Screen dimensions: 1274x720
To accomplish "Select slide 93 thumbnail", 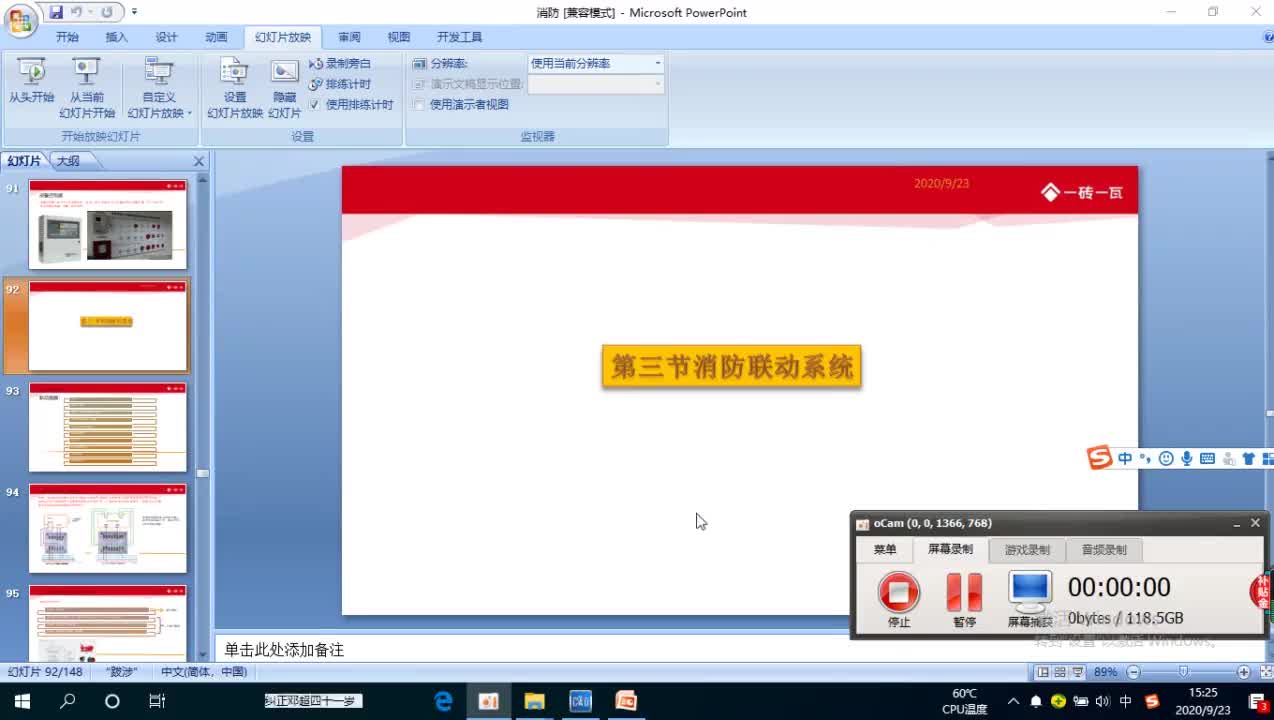I will coord(108,427).
